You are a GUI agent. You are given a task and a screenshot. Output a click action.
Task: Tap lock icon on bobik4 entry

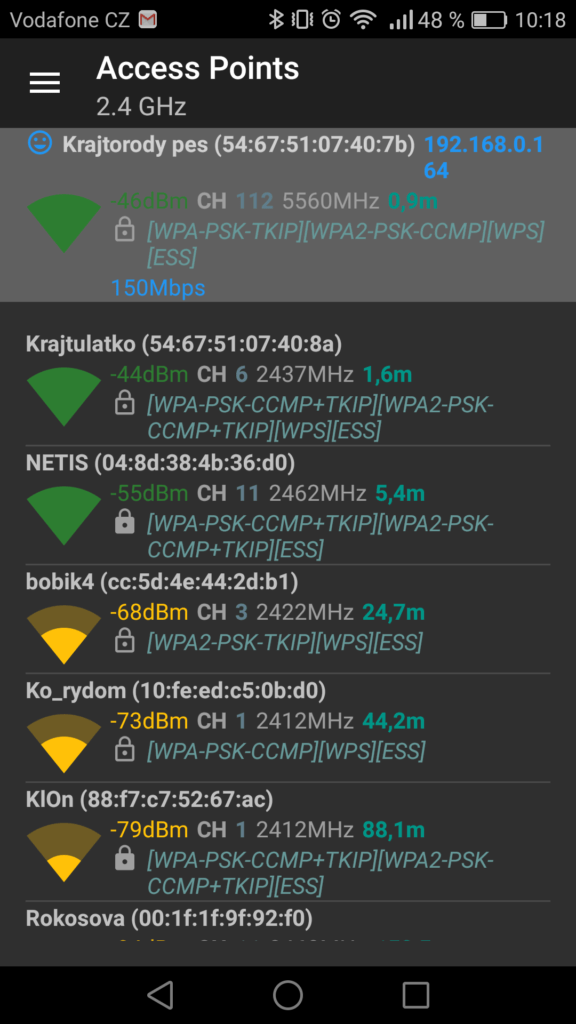coord(124,641)
